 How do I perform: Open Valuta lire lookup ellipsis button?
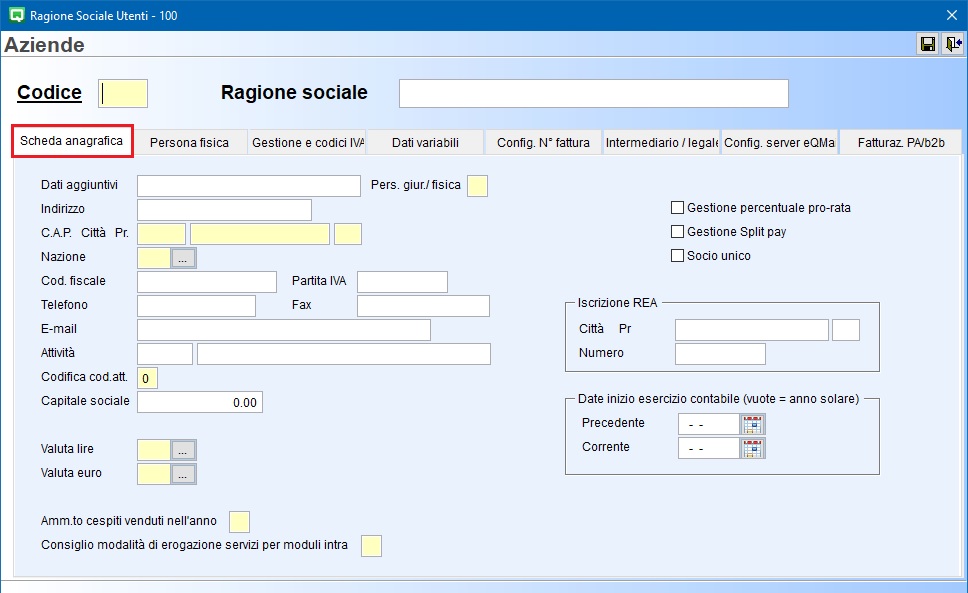(183, 450)
